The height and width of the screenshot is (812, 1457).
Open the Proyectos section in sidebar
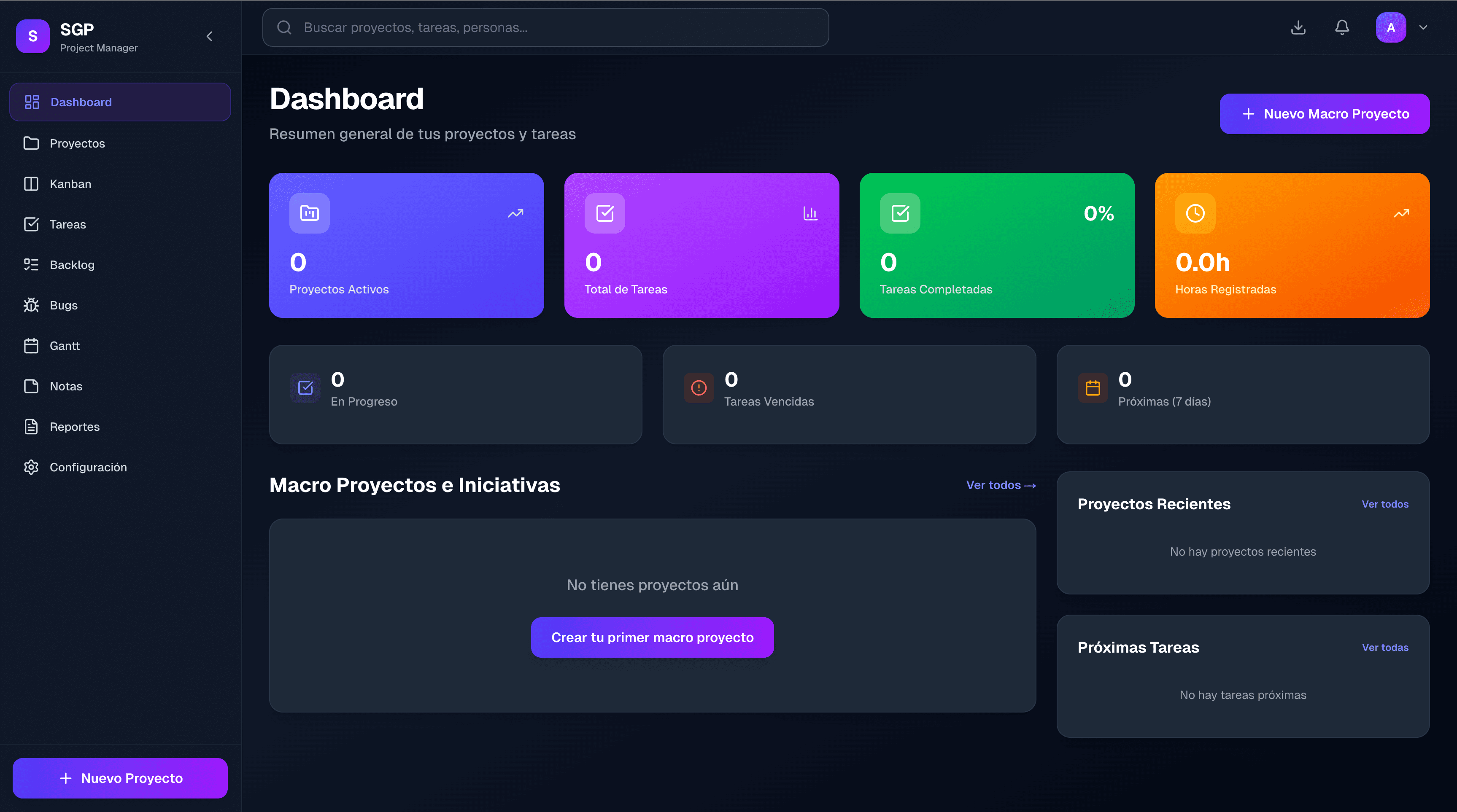click(77, 143)
